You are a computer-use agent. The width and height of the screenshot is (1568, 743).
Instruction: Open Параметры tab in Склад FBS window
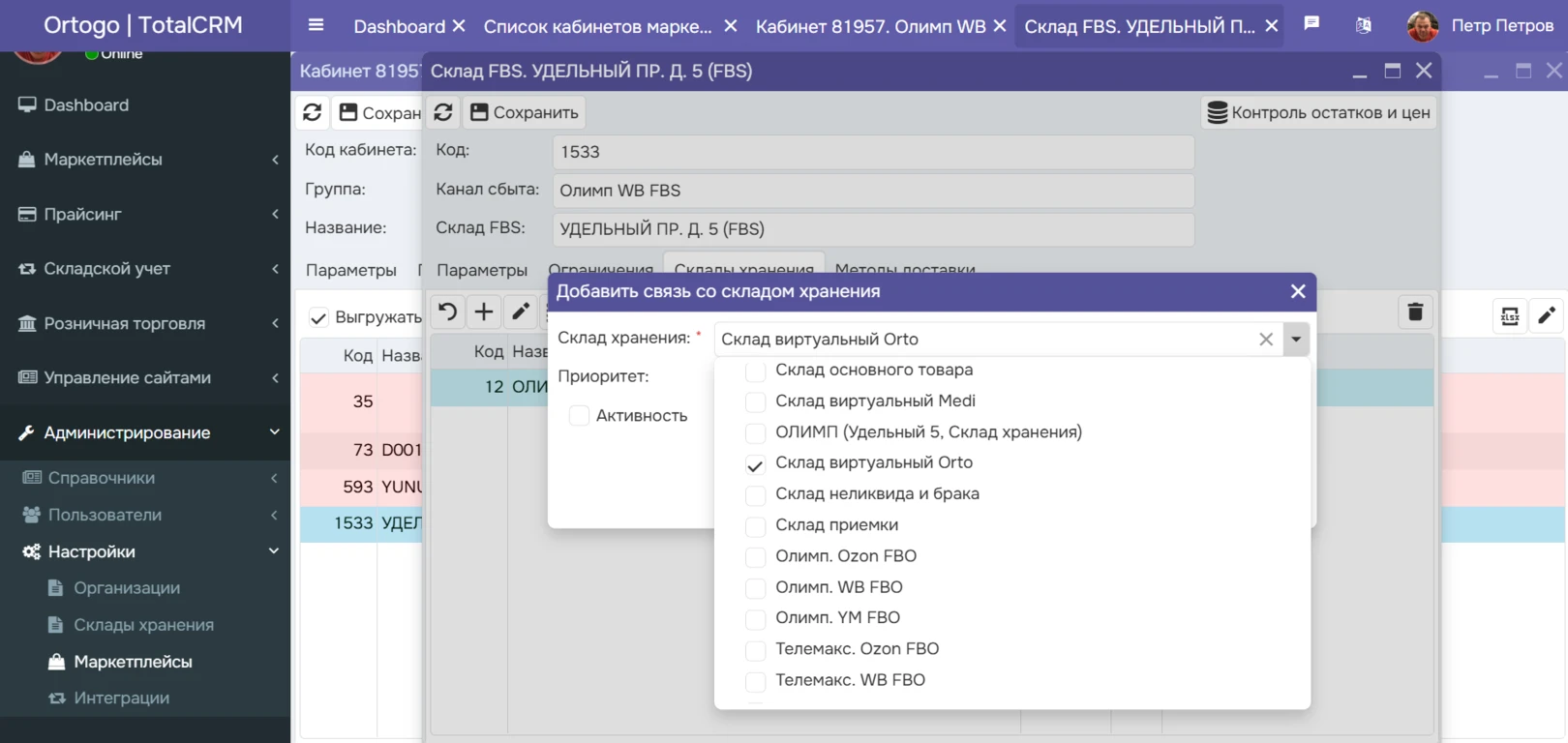pos(481,270)
